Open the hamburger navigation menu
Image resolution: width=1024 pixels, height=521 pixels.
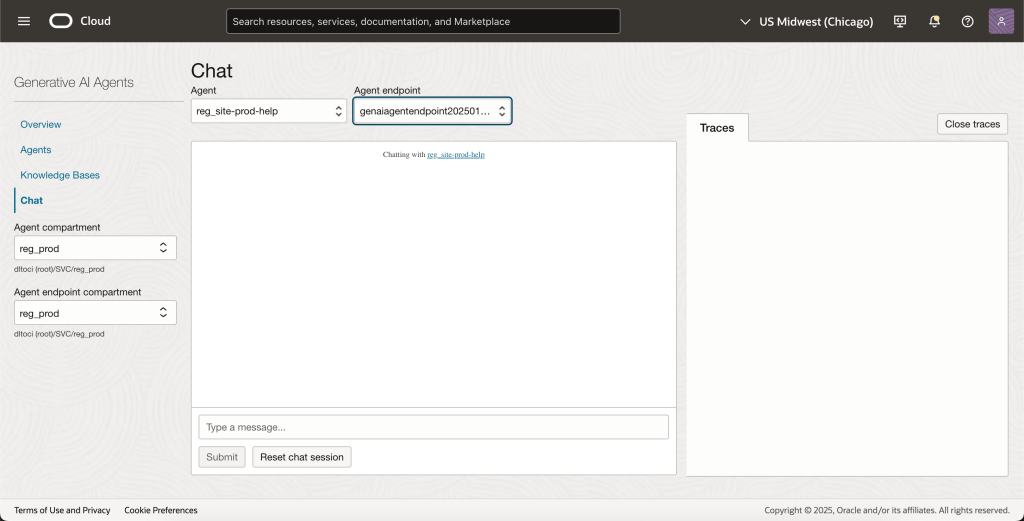click(x=24, y=21)
